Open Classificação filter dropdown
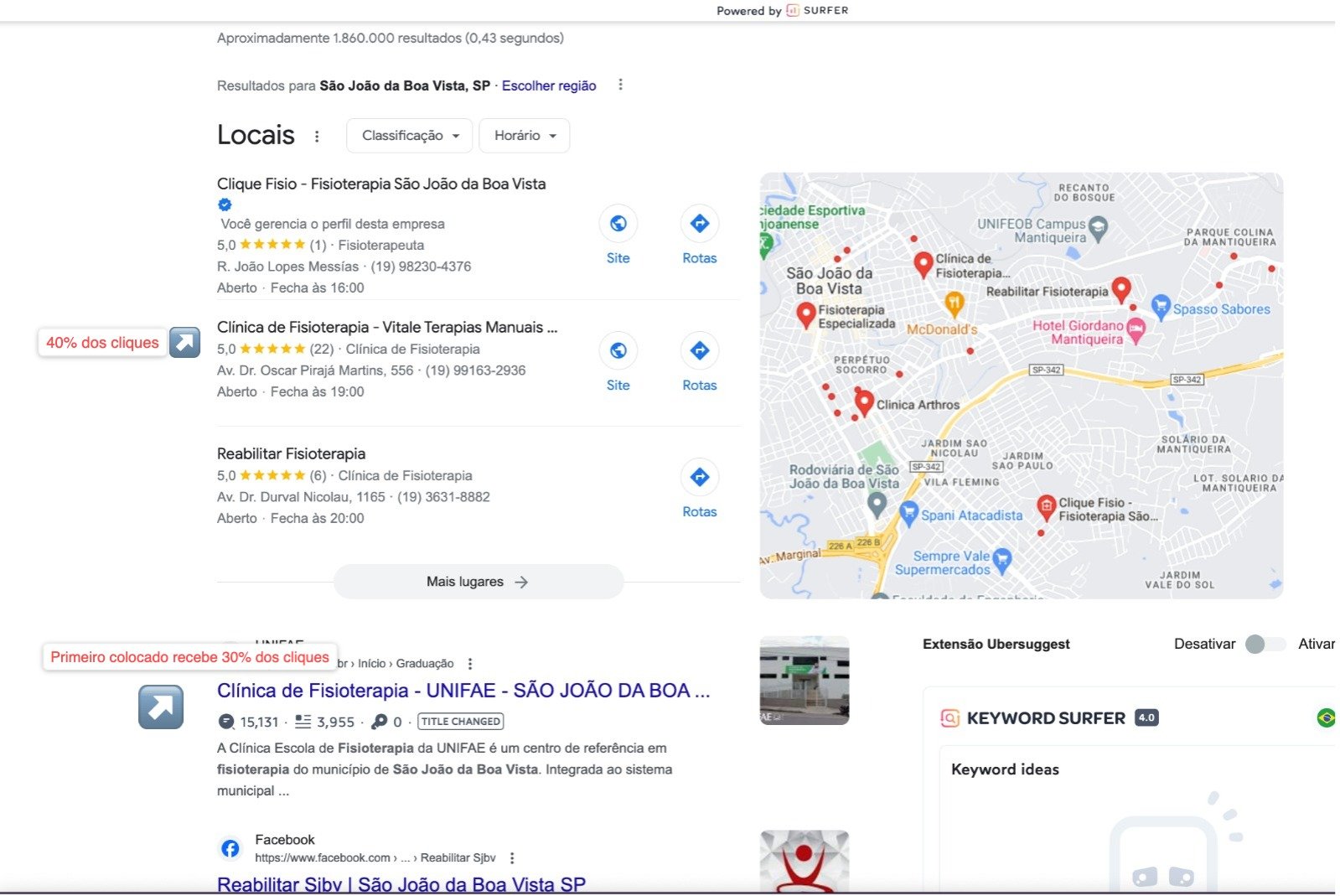The height and width of the screenshot is (896, 1340). (x=410, y=136)
